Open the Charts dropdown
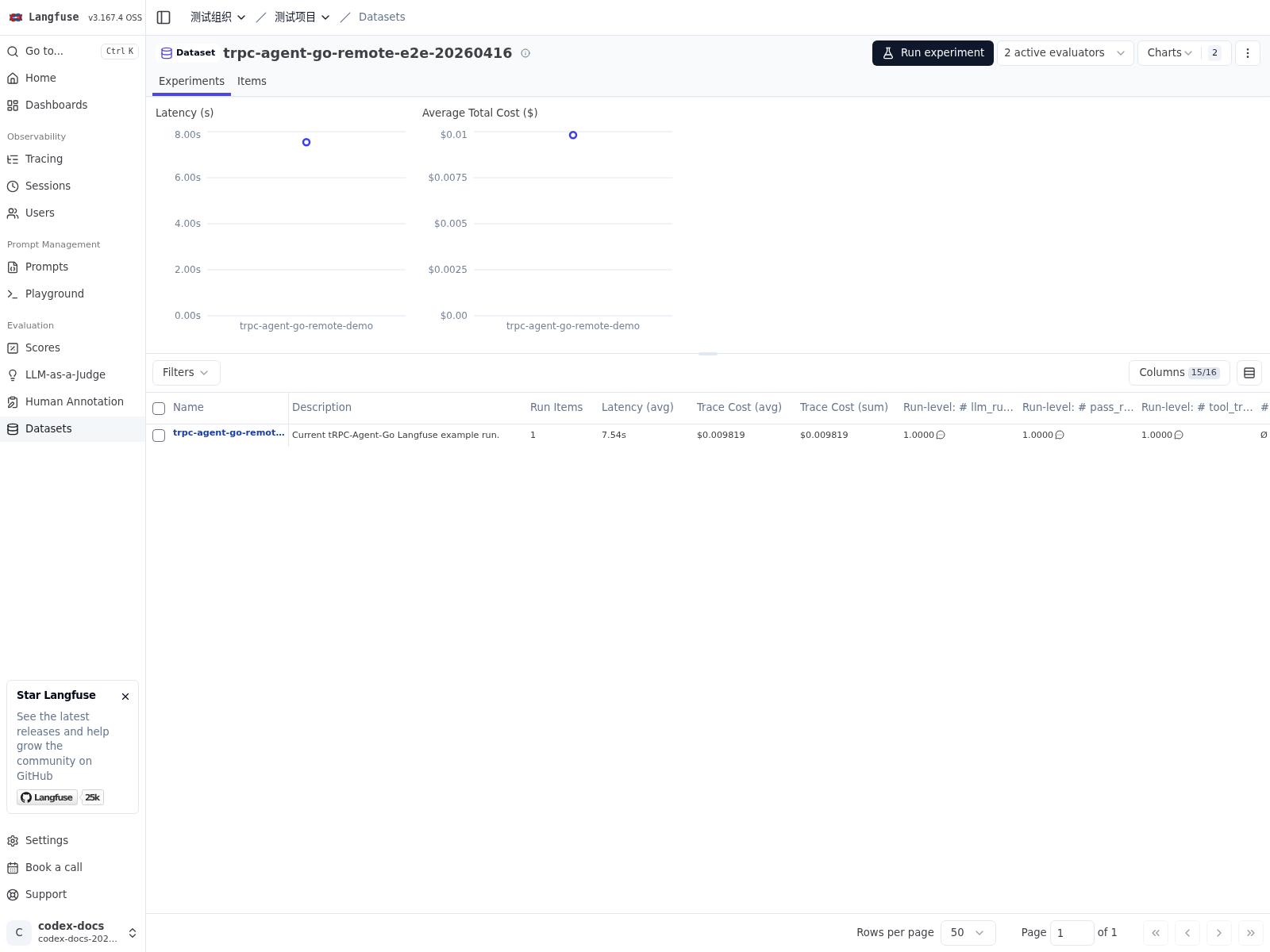Image resolution: width=1270 pixels, height=952 pixels. (x=1169, y=53)
